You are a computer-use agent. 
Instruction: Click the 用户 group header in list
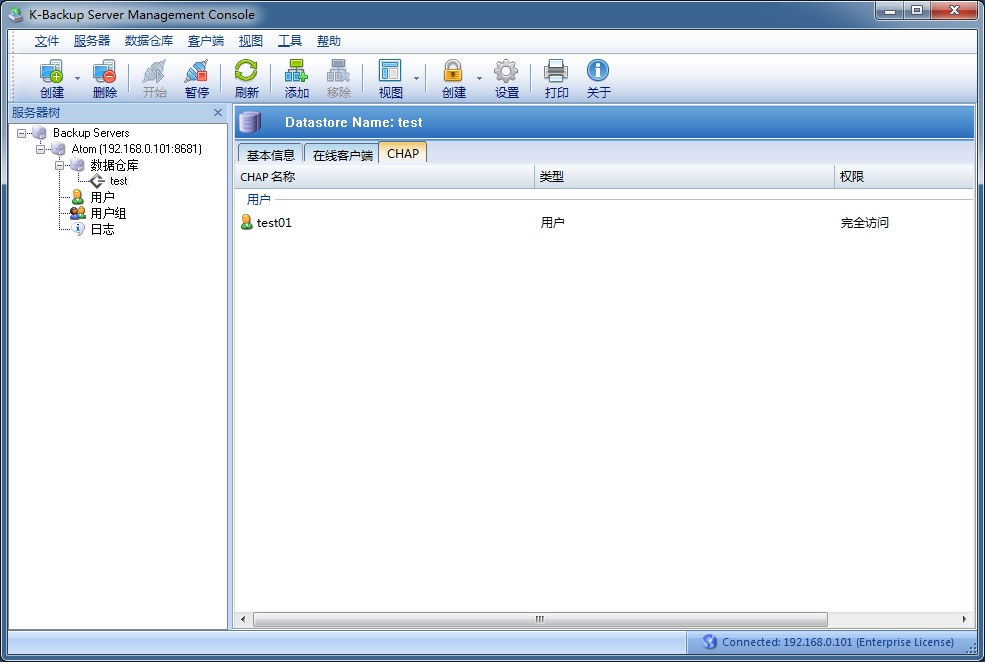point(258,200)
